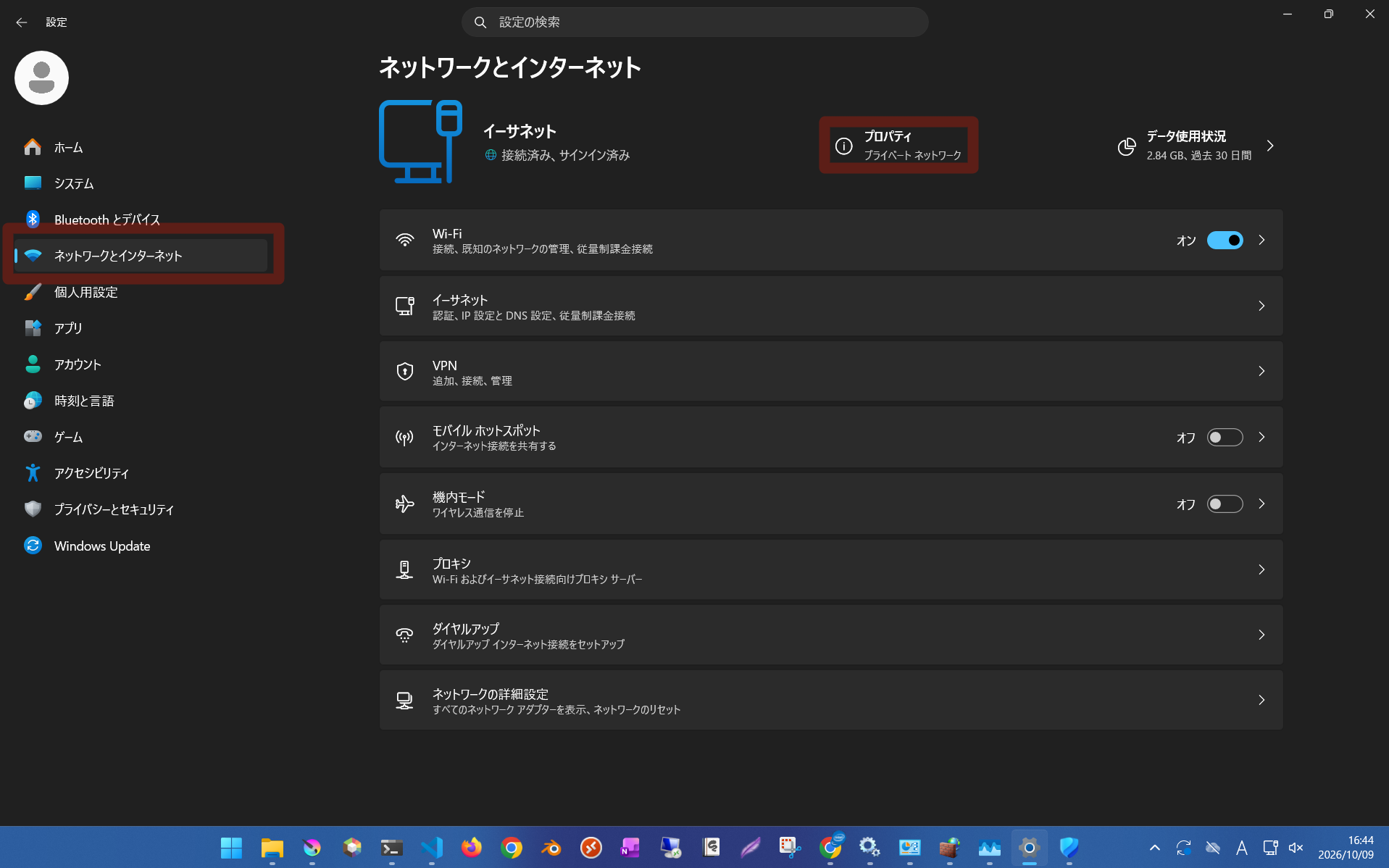Viewport: 1389px width, 868px height.
Task: Open アクセシビリティ in sidebar
Action: tap(141, 473)
